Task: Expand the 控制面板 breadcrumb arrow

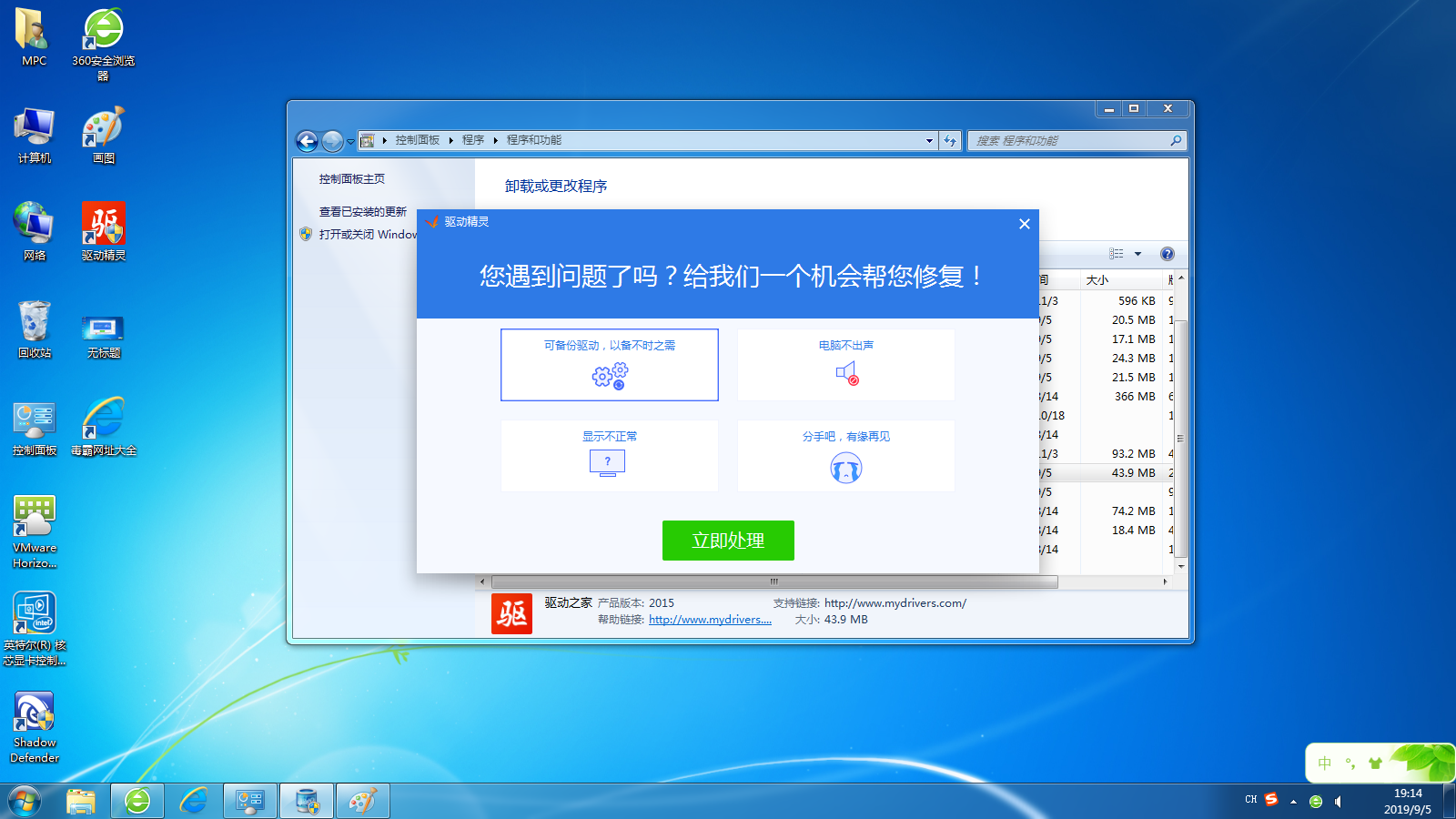Action: 450,140
